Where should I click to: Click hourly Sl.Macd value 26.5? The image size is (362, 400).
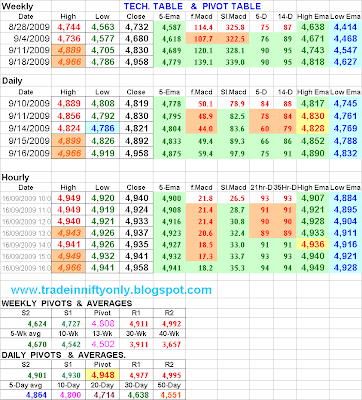point(237,199)
